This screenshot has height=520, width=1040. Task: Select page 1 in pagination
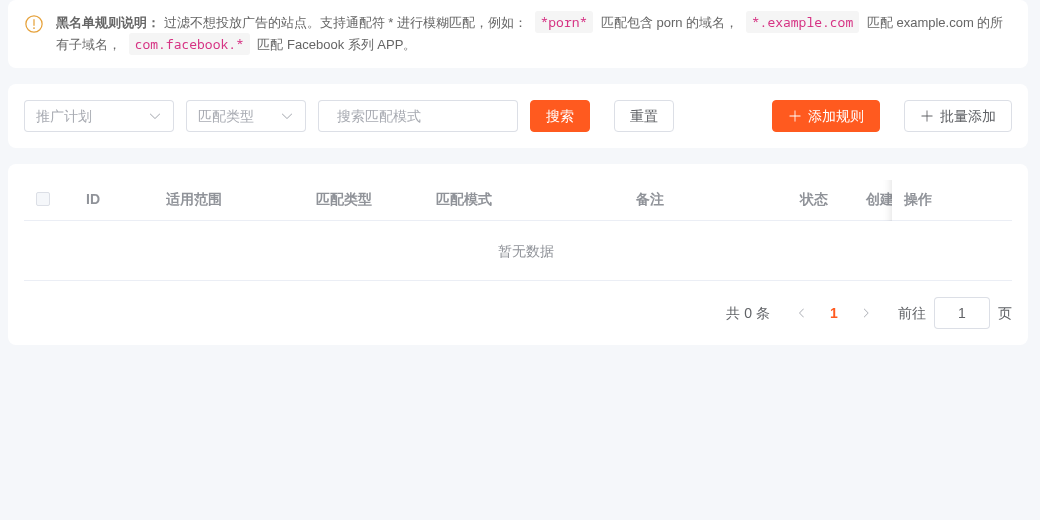coord(834,313)
